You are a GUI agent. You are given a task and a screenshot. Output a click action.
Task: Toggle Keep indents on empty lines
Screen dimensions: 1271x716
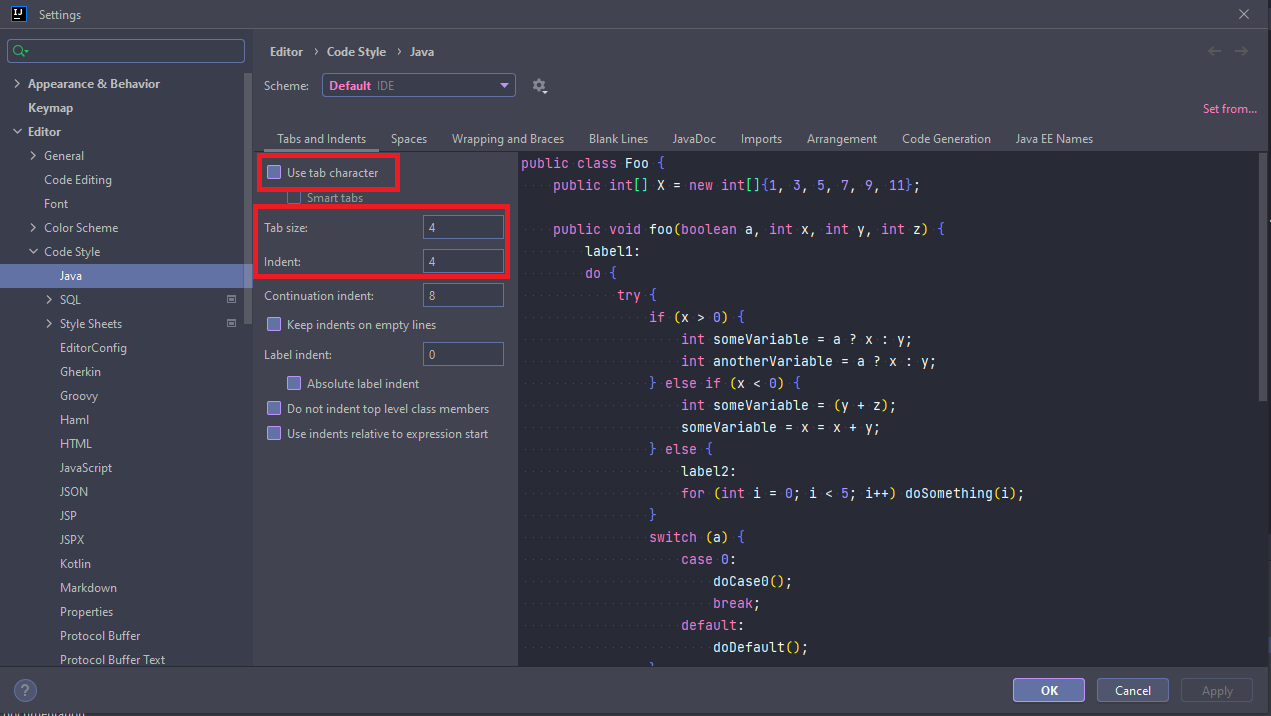point(274,325)
